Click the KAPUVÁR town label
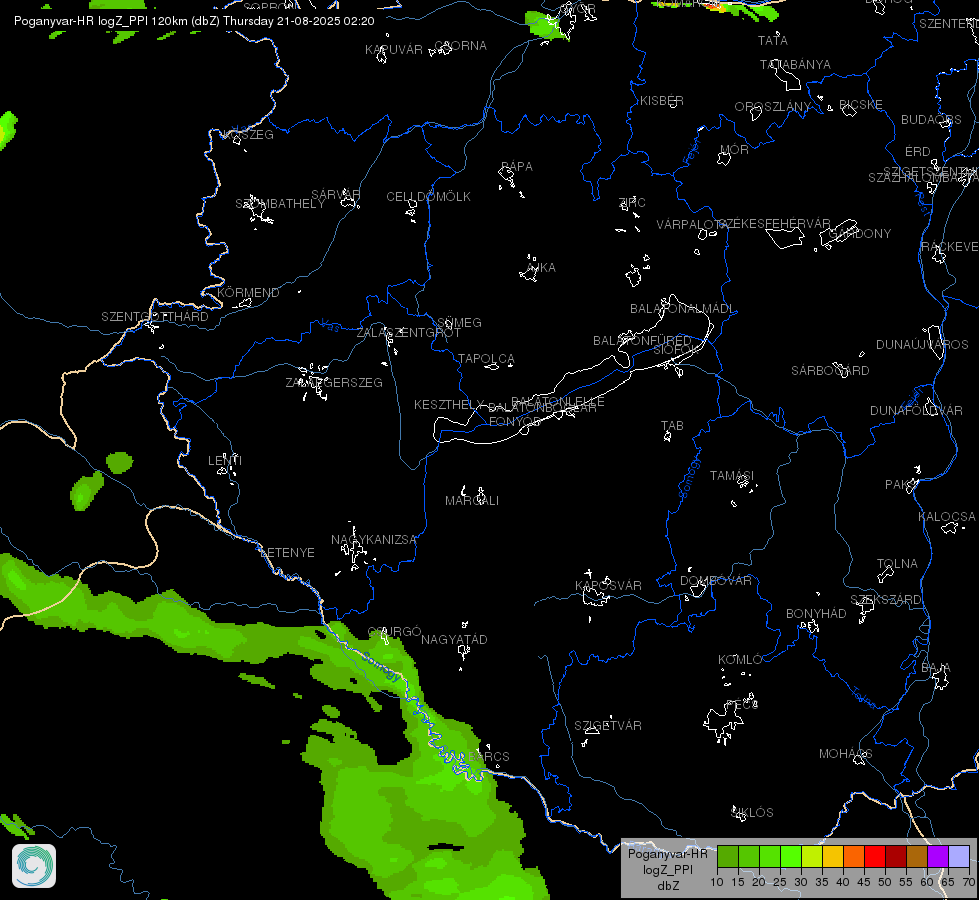Screen dimensions: 979x900 pyautogui.click(x=394, y=50)
